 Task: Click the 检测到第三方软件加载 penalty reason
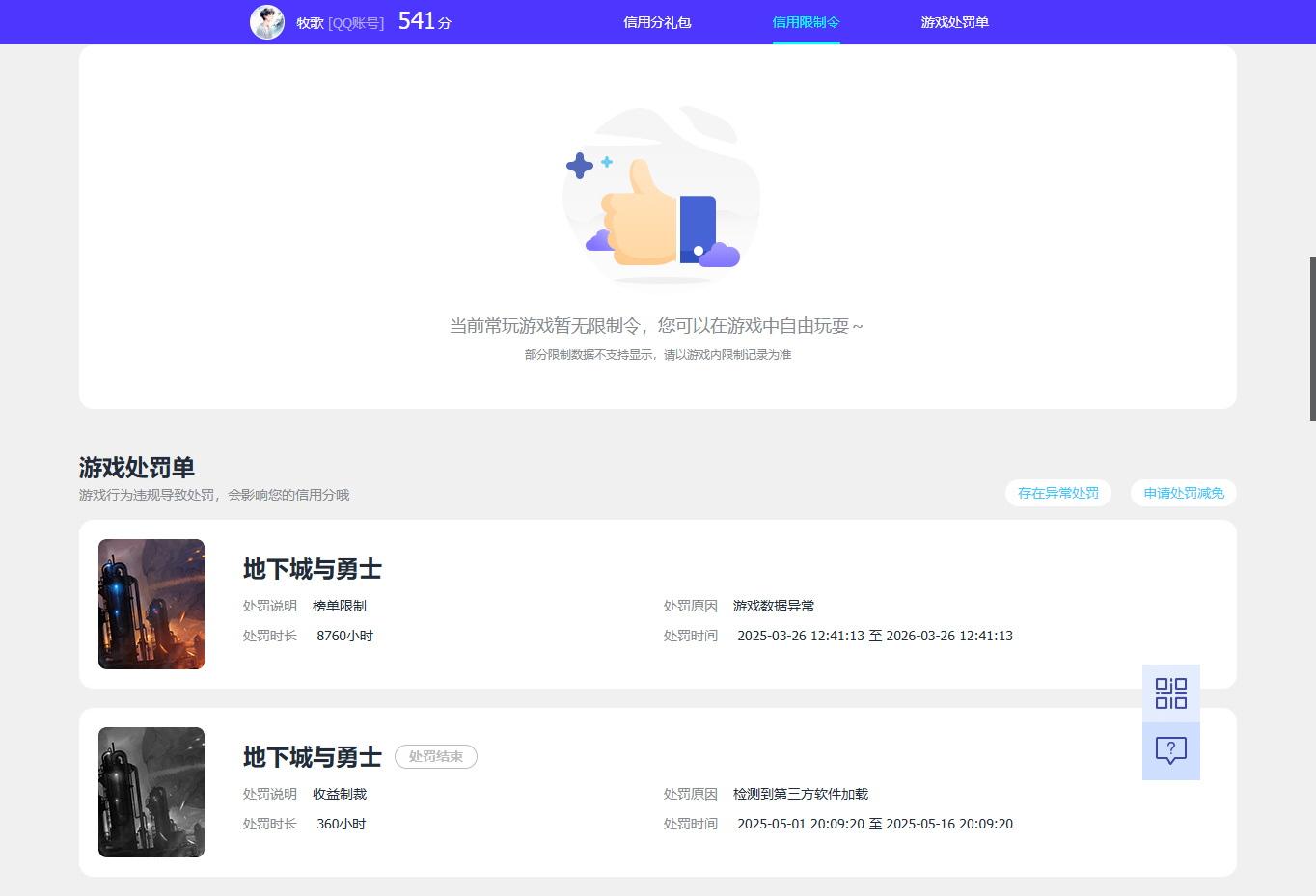coord(801,794)
